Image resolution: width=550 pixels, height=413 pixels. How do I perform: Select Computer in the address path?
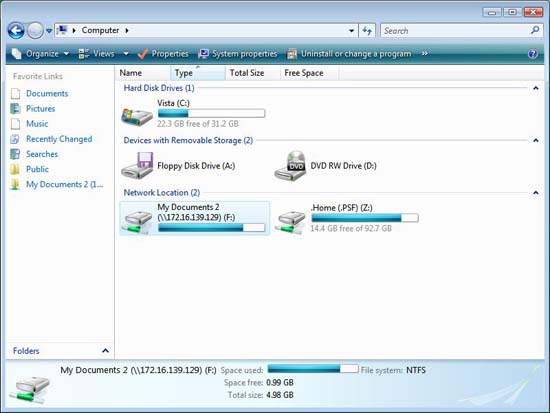(x=100, y=31)
